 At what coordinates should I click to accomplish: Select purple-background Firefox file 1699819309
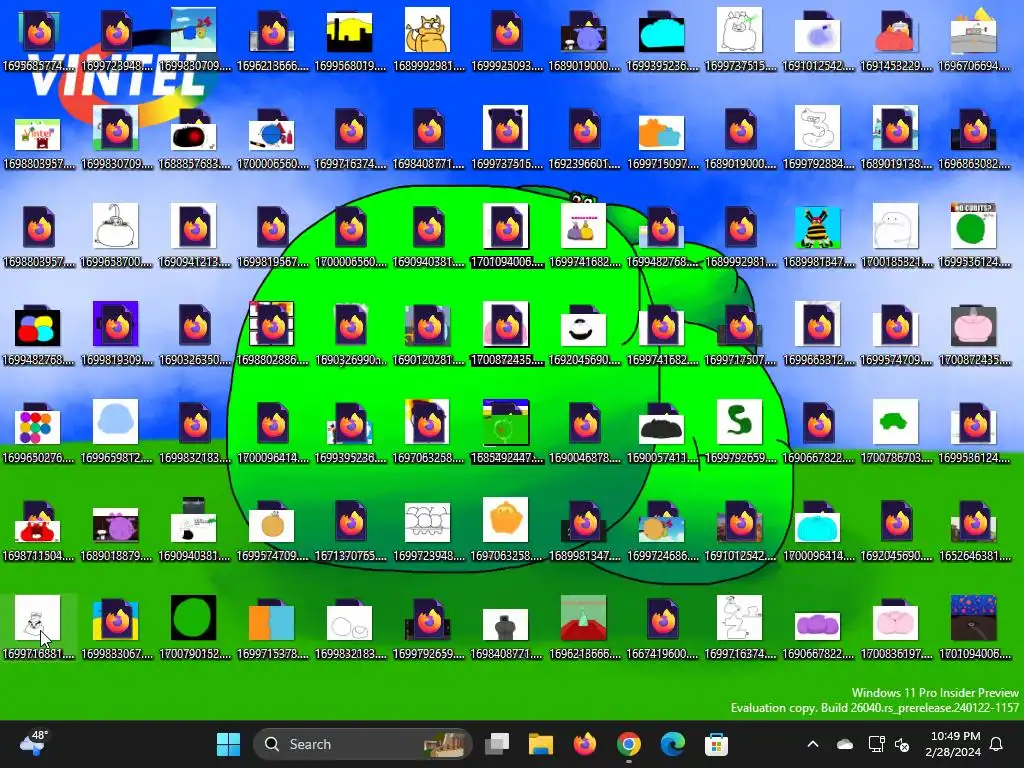point(116,334)
